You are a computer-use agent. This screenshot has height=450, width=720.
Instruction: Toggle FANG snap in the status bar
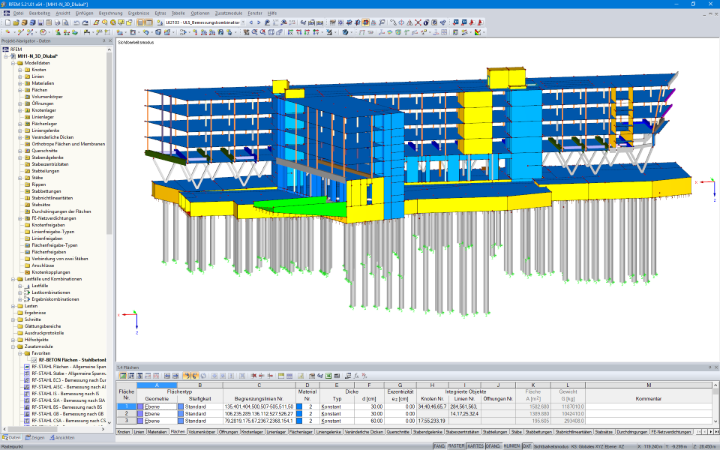click(439, 446)
